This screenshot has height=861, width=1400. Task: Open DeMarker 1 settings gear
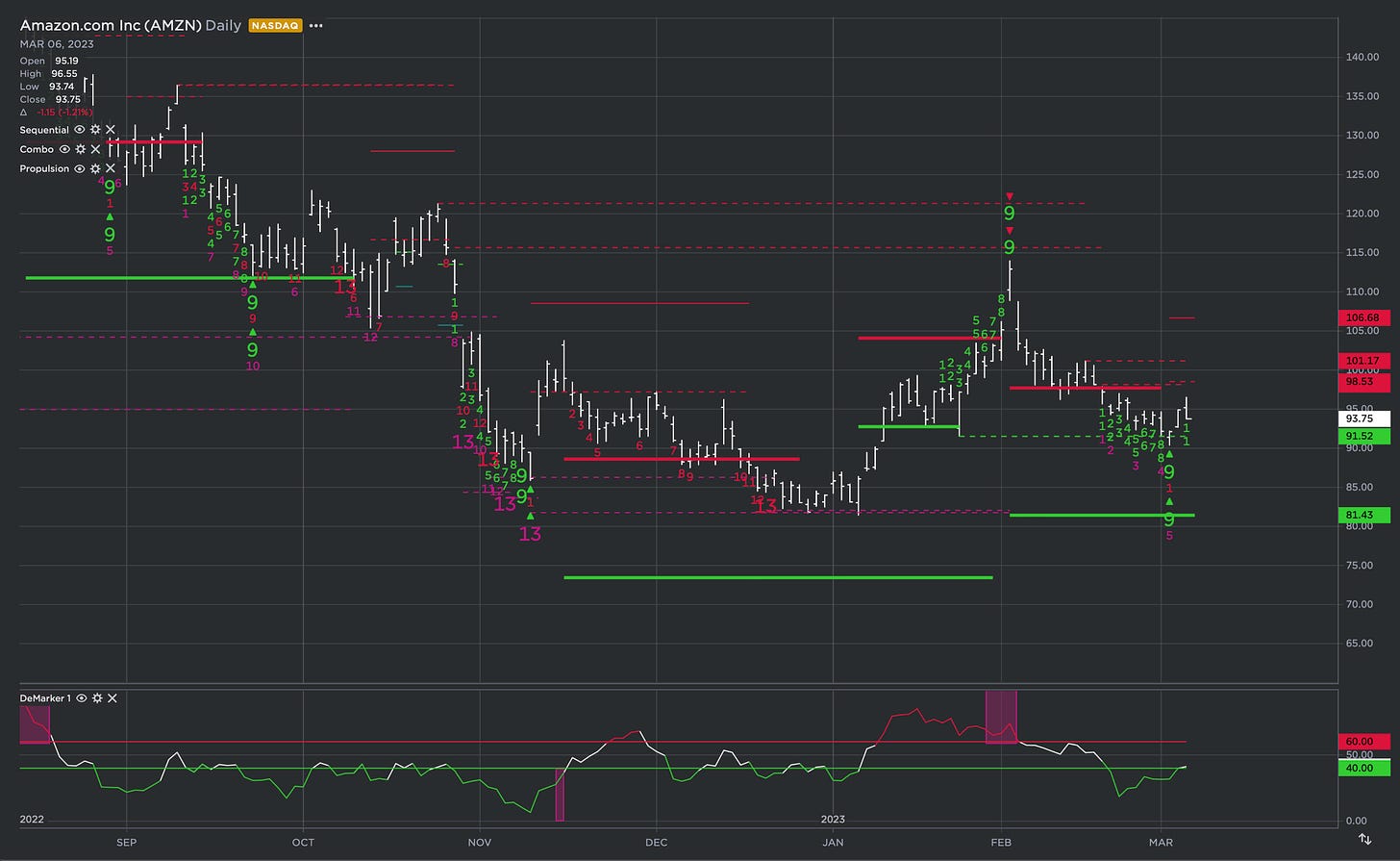pyautogui.click(x=97, y=697)
